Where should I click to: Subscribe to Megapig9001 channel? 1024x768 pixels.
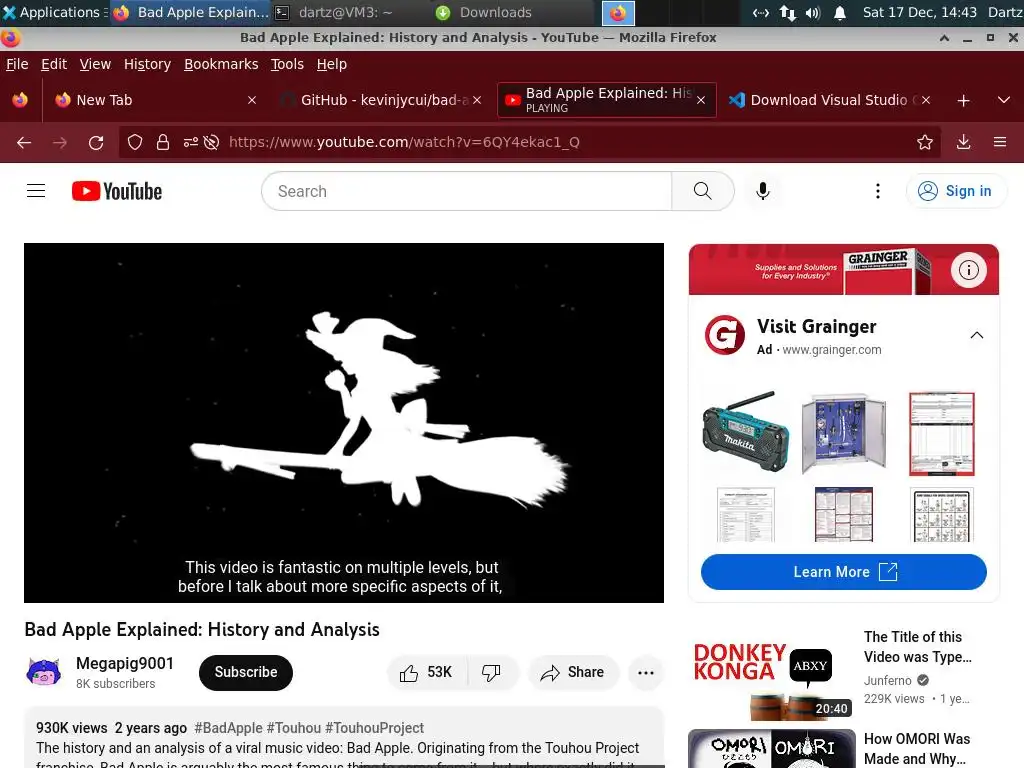click(246, 672)
